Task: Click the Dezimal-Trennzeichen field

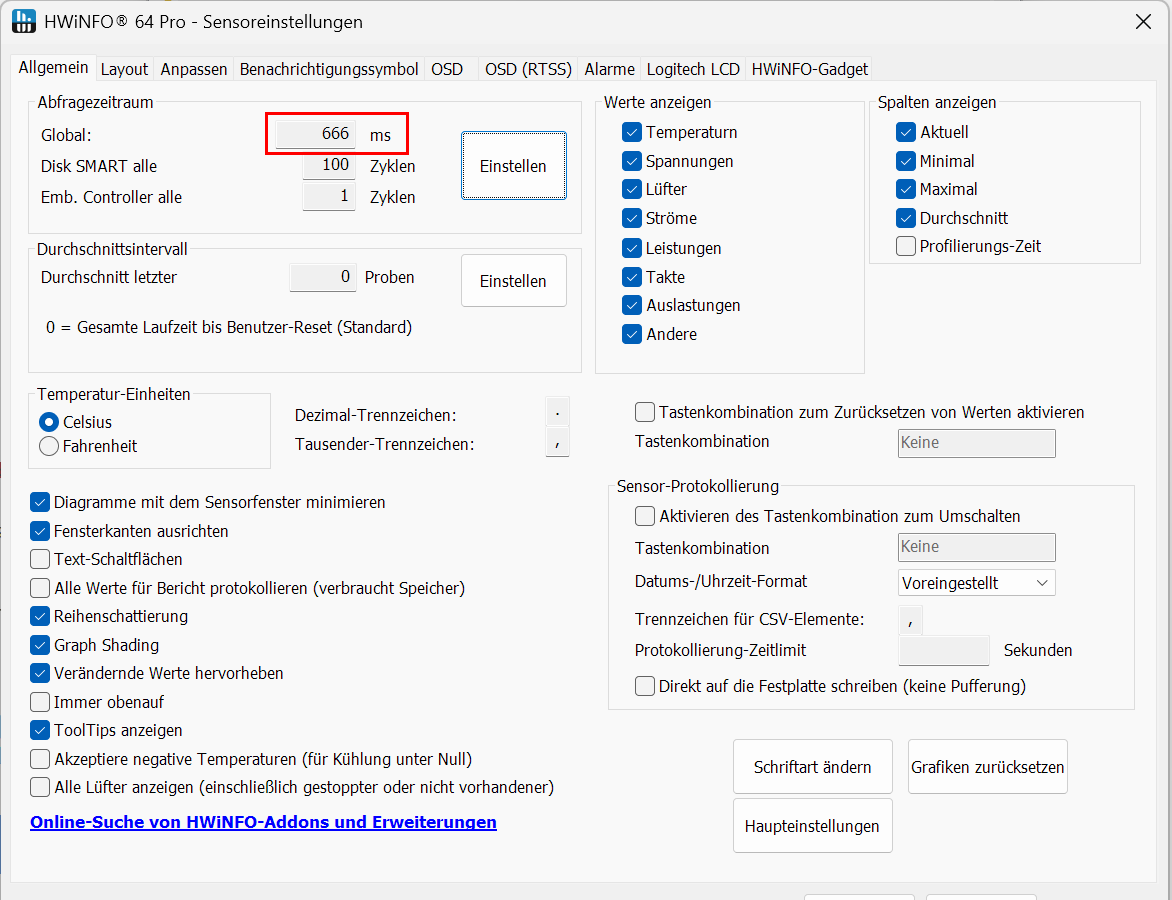Action: 558,413
